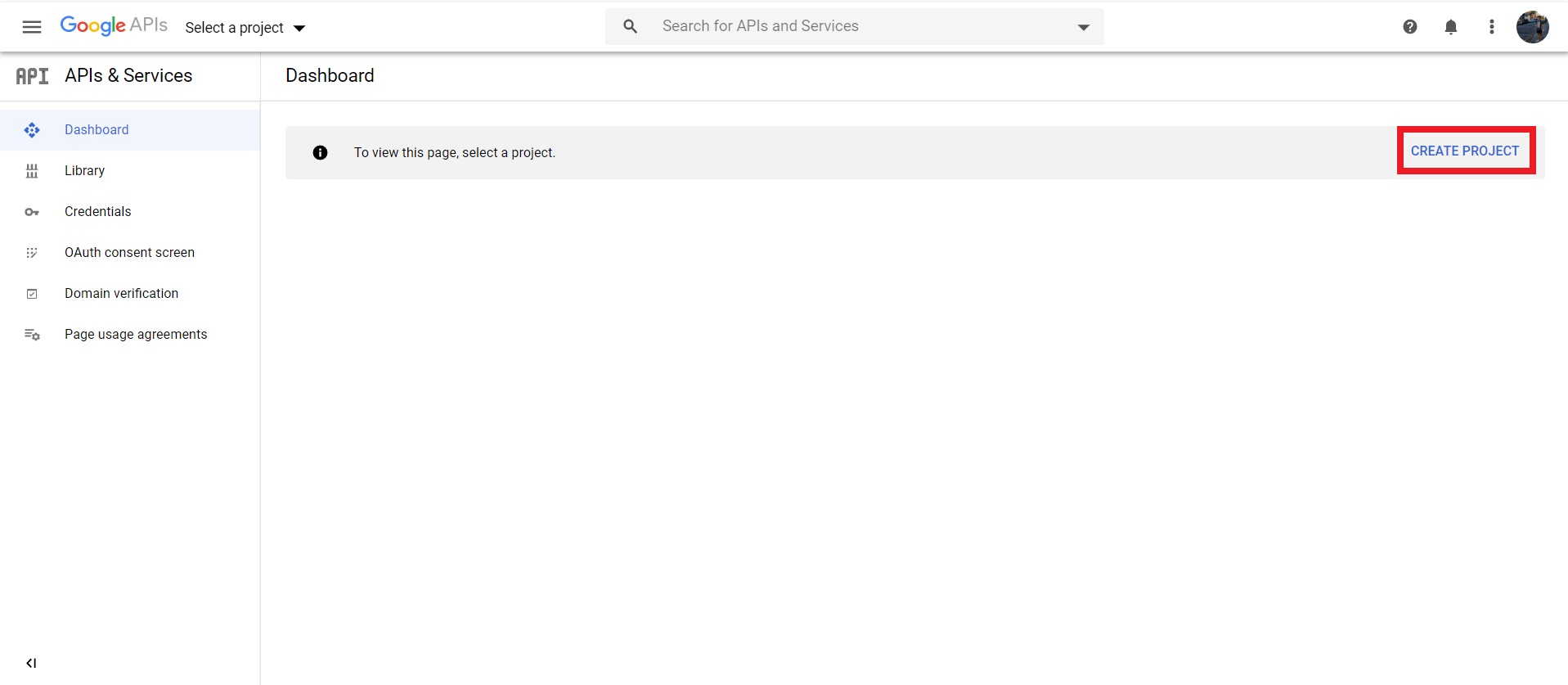Open the three-dot more options menu
This screenshot has height=685, width=1568.
1492,27
